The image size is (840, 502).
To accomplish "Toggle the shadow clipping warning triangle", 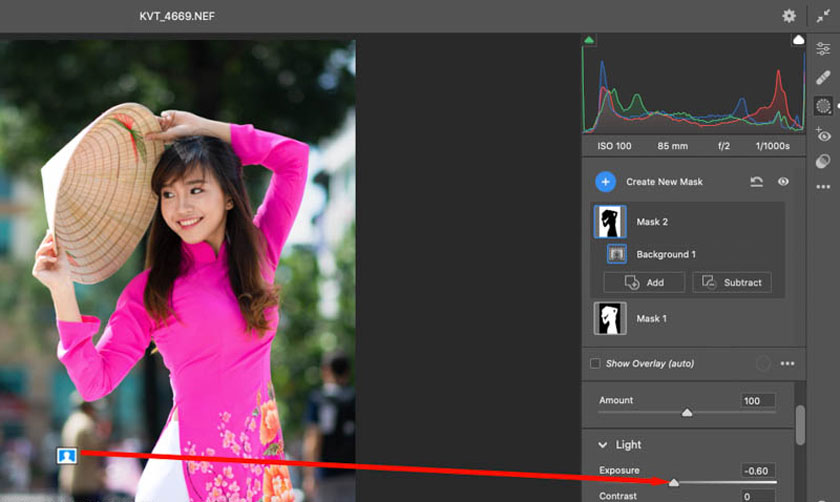I will click(x=589, y=40).
